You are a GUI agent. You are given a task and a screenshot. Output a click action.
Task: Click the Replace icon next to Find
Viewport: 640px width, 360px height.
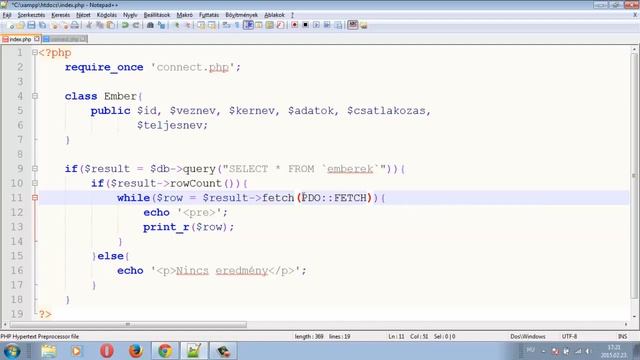tap(162, 25)
